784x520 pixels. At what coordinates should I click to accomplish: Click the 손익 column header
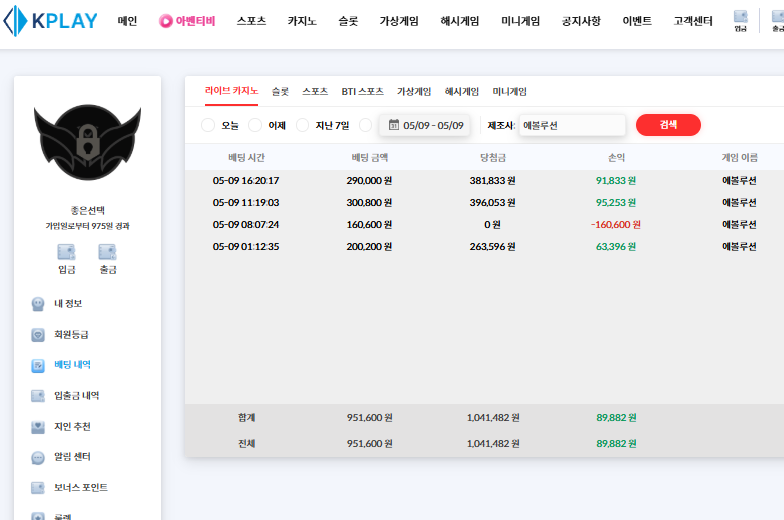[x=616, y=158]
